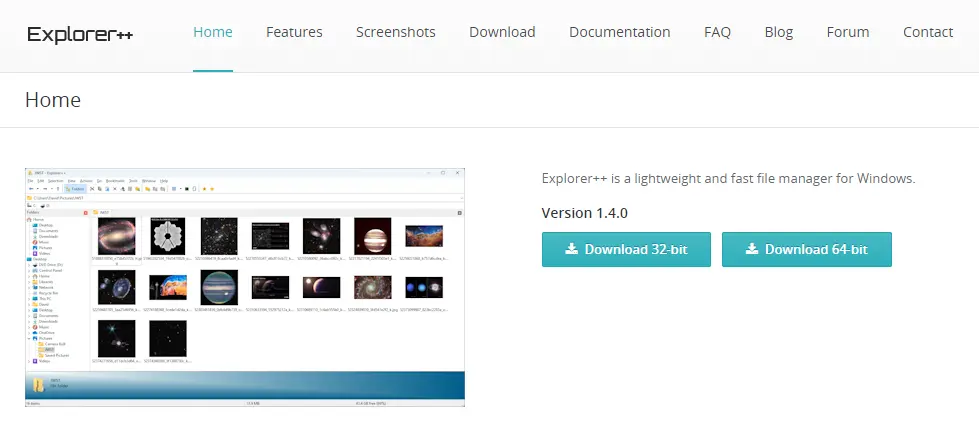Open the Blog link
Screen dimensions: 979x425
point(779,32)
